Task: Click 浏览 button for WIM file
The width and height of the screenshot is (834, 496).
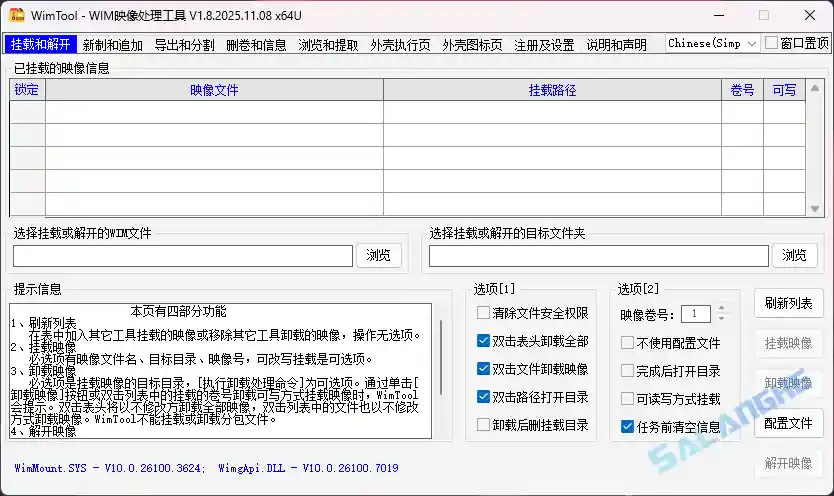Action: click(378, 256)
